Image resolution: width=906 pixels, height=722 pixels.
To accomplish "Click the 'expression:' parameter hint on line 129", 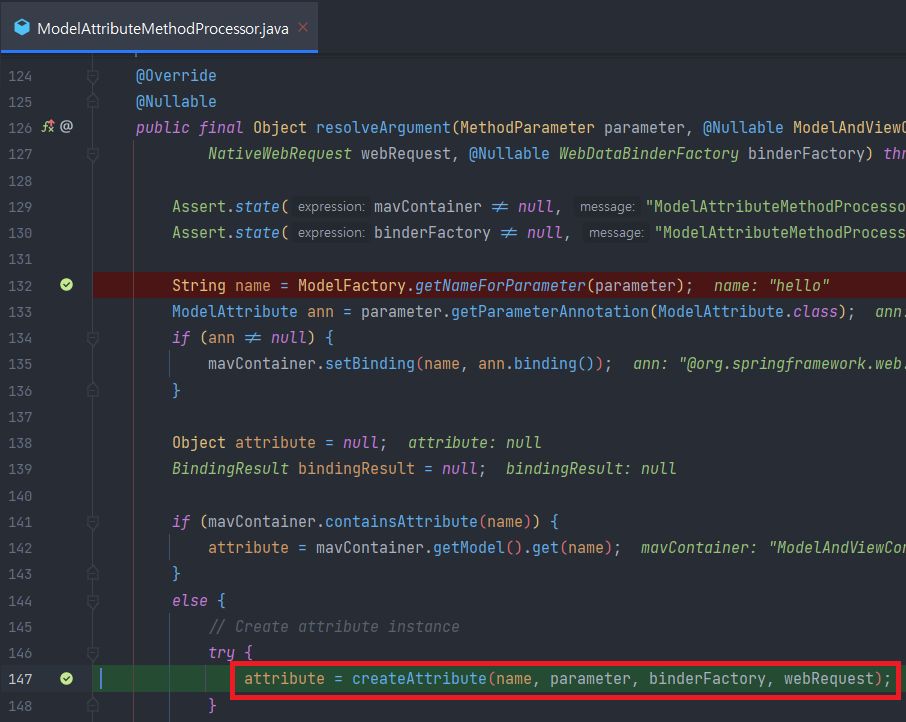I will click(x=331, y=207).
